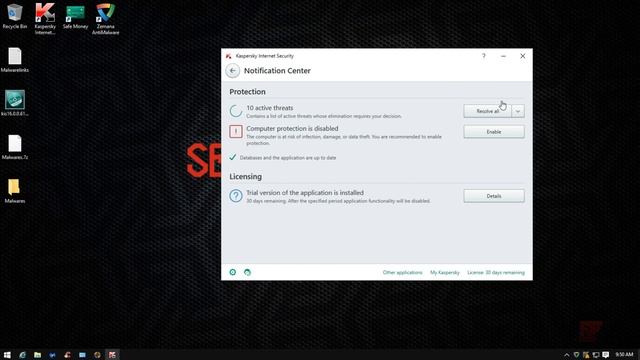Click the red protection disabled warning icon
The height and width of the screenshot is (360, 640).
[236, 131]
